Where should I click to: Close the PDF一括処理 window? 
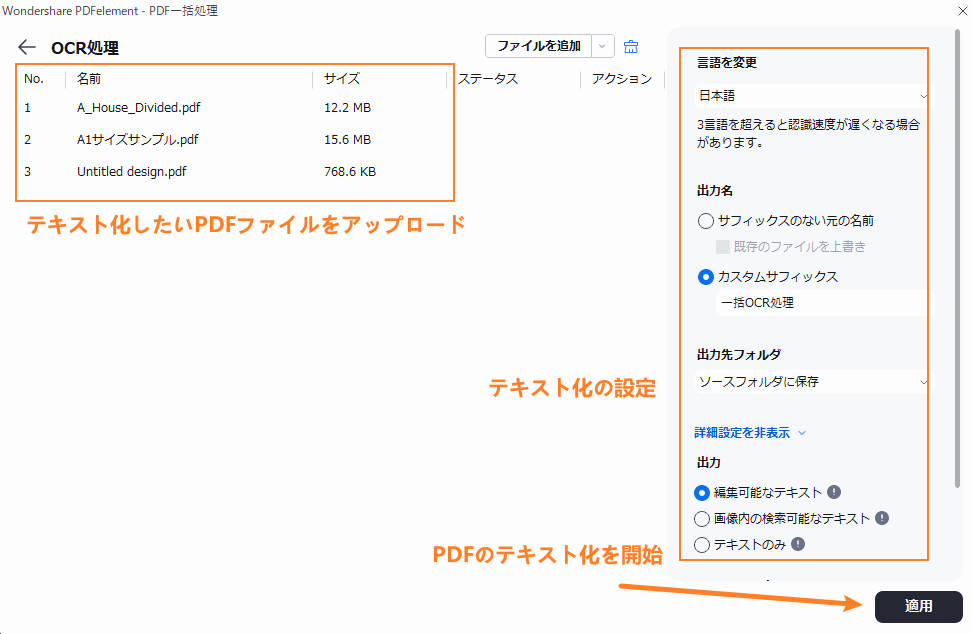click(961, 11)
